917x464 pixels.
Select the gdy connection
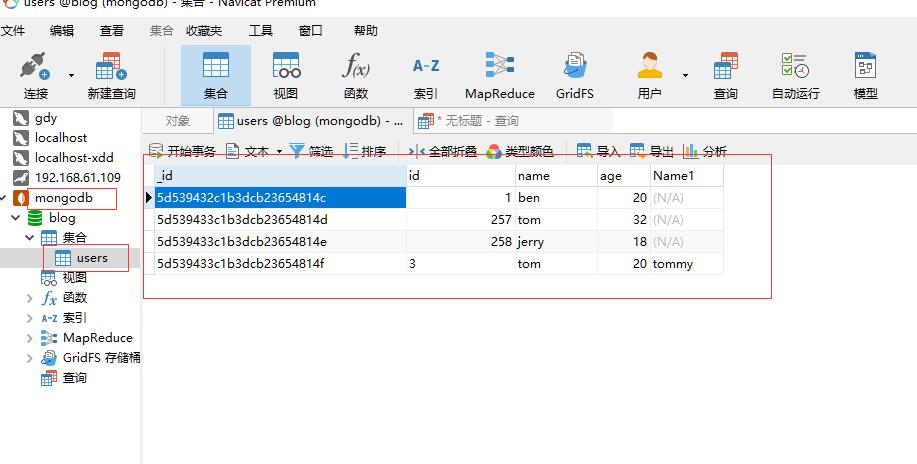[x=46, y=118]
